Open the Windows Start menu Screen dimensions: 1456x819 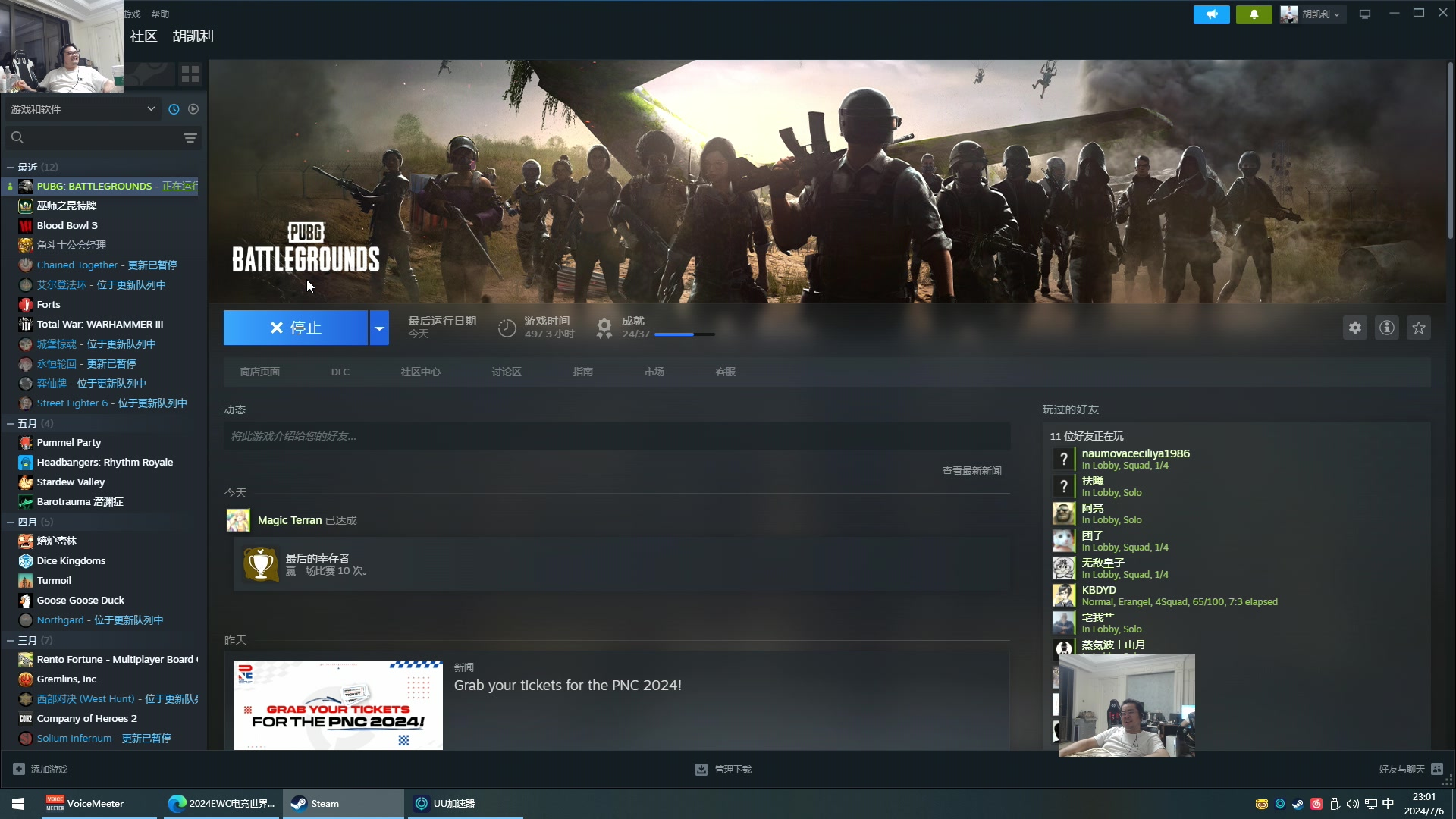[18, 804]
